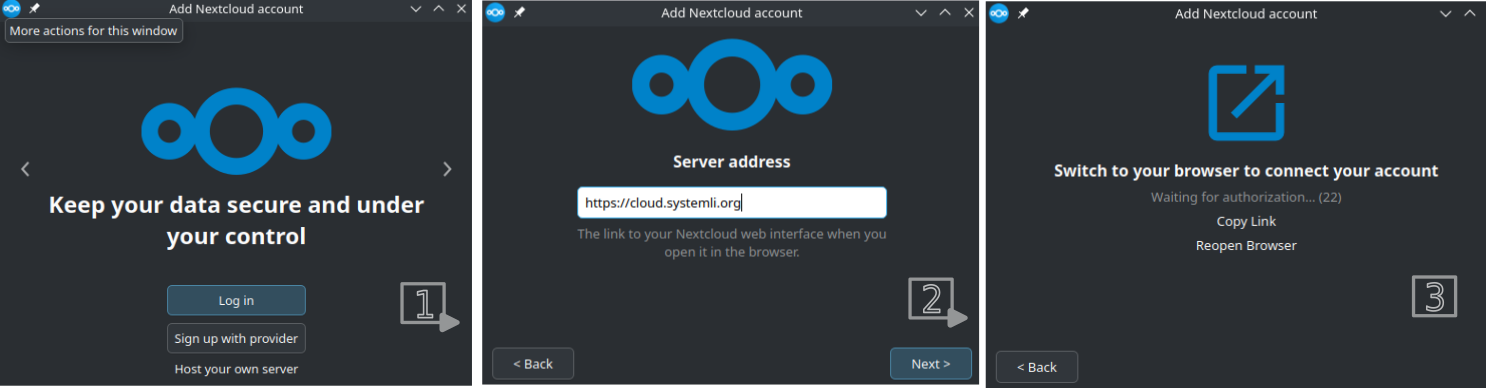Maximize the first Add Nextcloud account window

(x=439, y=9)
